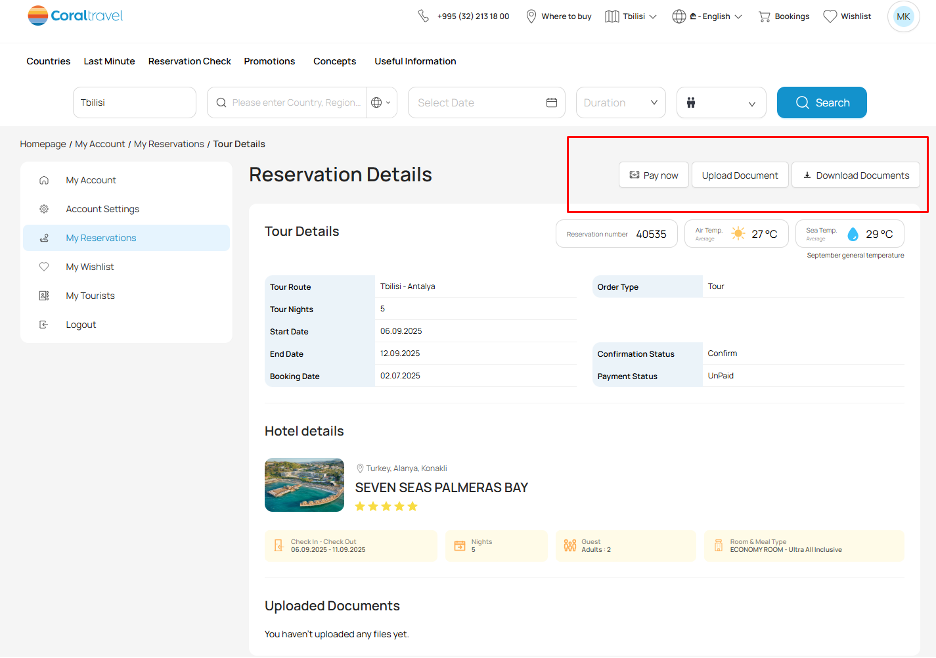Open the calendar icon in Select Date
Screen dimensions: 936x658
coord(551,102)
